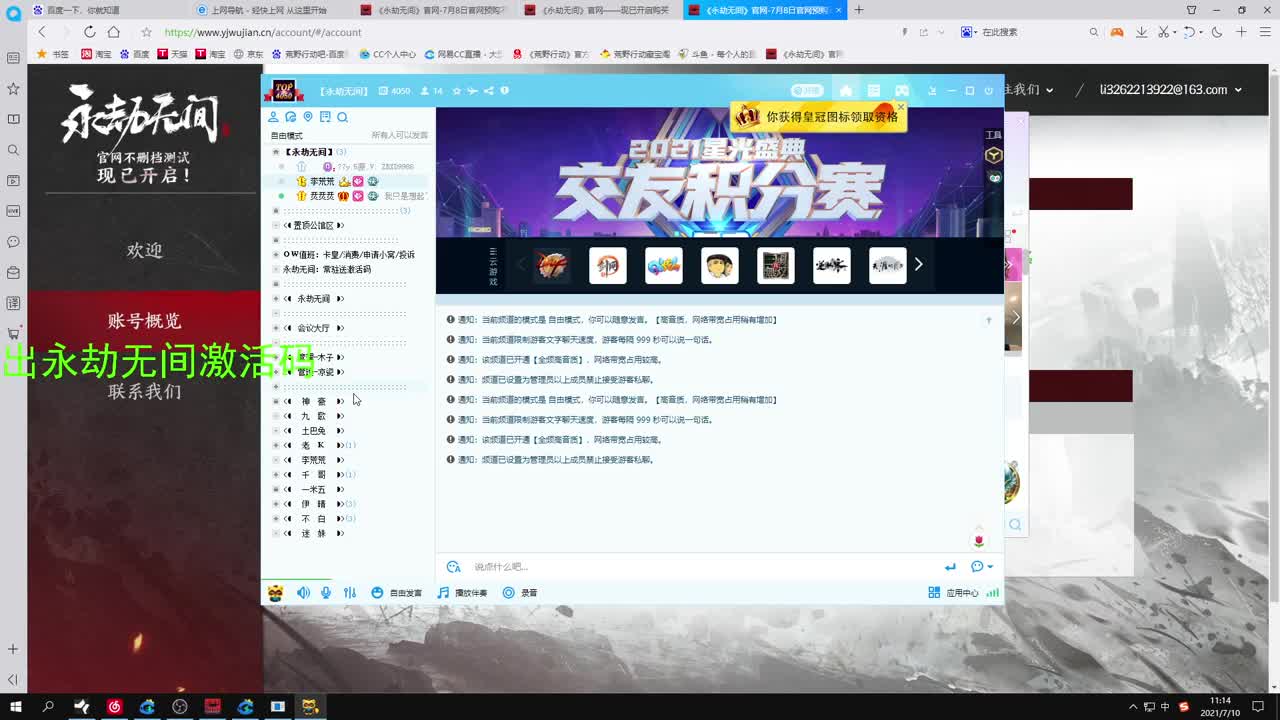The height and width of the screenshot is (720, 1280).
Task: Open 联系我们 in website sidebar
Action: (144, 391)
